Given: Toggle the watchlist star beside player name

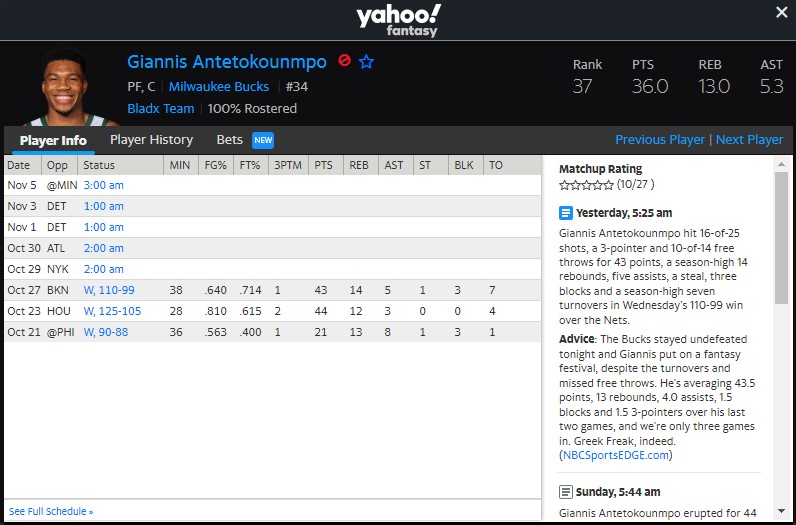Looking at the screenshot, I should click(366, 61).
